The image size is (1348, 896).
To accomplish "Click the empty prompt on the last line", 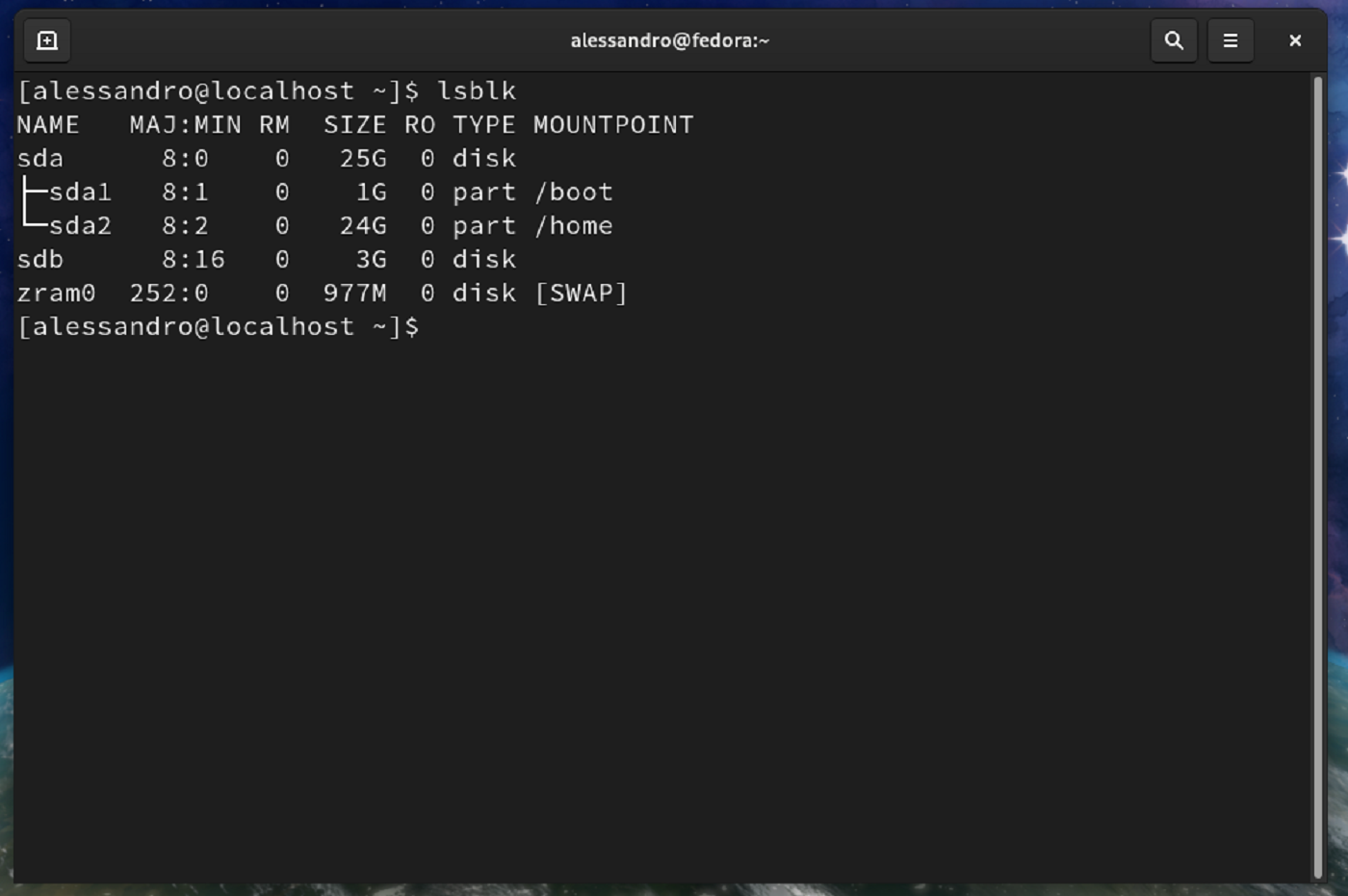I will pyautogui.click(x=220, y=326).
